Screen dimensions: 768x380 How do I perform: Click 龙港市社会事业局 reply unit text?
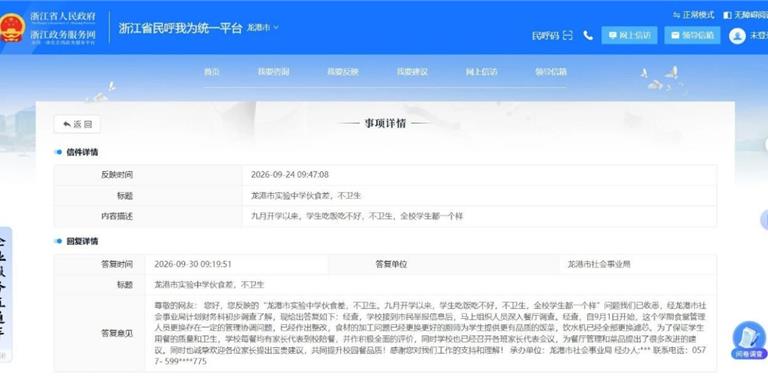pos(599,264)
